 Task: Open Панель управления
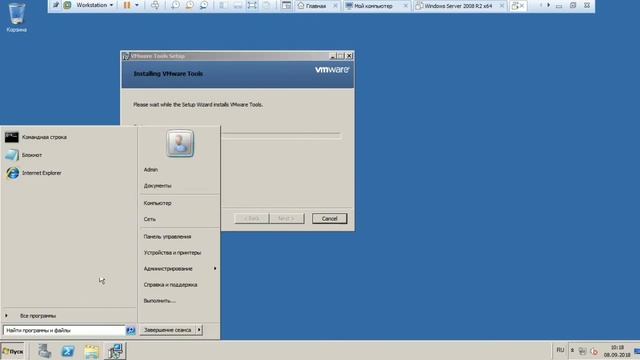167,237
